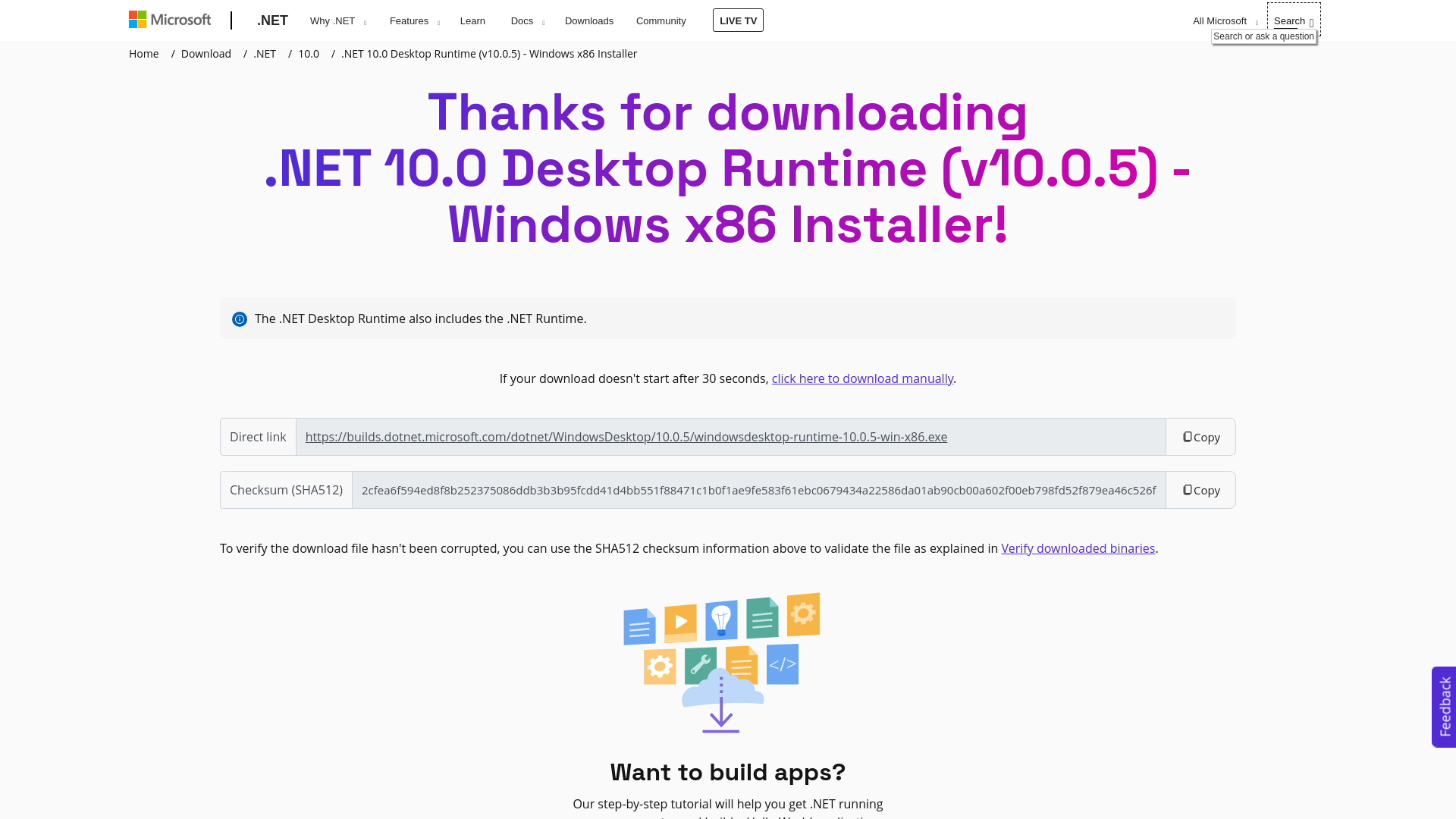
Task: Open the Community nav item
Action: [661, 20]
